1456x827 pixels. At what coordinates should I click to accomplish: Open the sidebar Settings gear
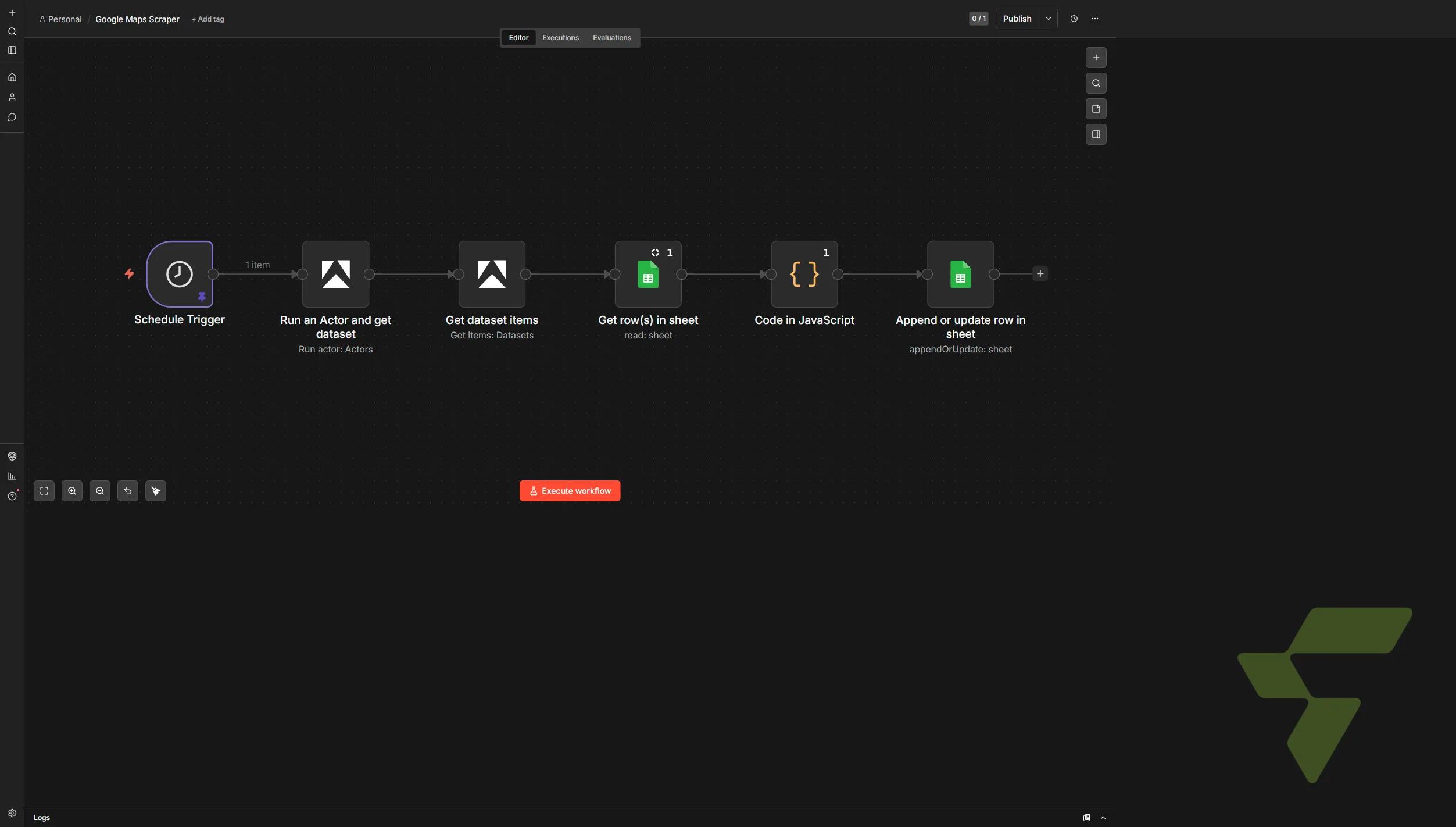click(x=12, y=813)
